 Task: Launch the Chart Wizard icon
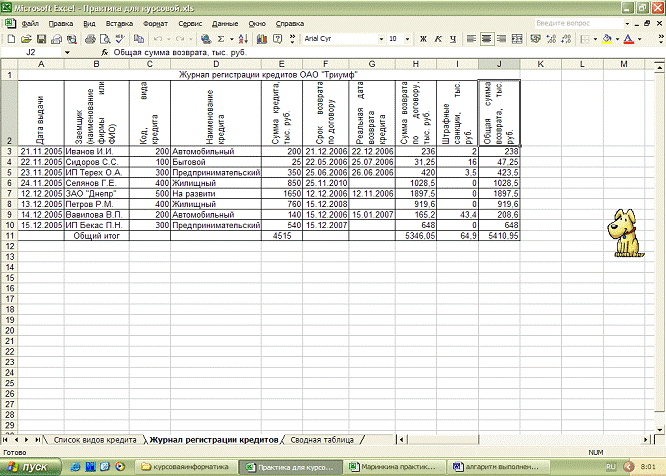click(x=261, y=39)
